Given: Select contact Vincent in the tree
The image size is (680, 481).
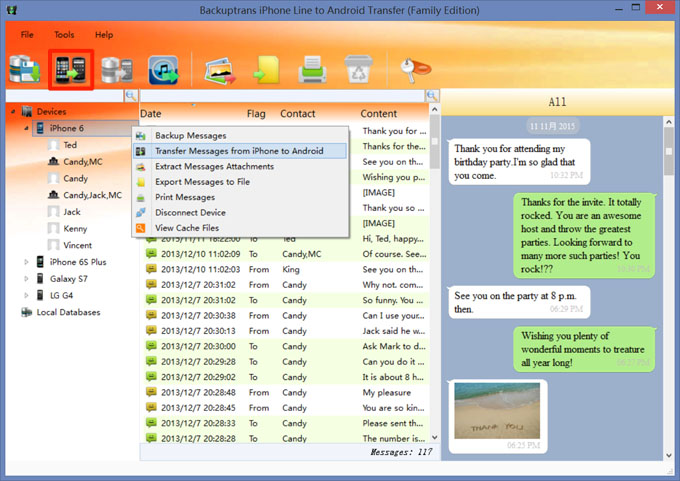Looking at the screenshot, I should [x=78, y=245].
